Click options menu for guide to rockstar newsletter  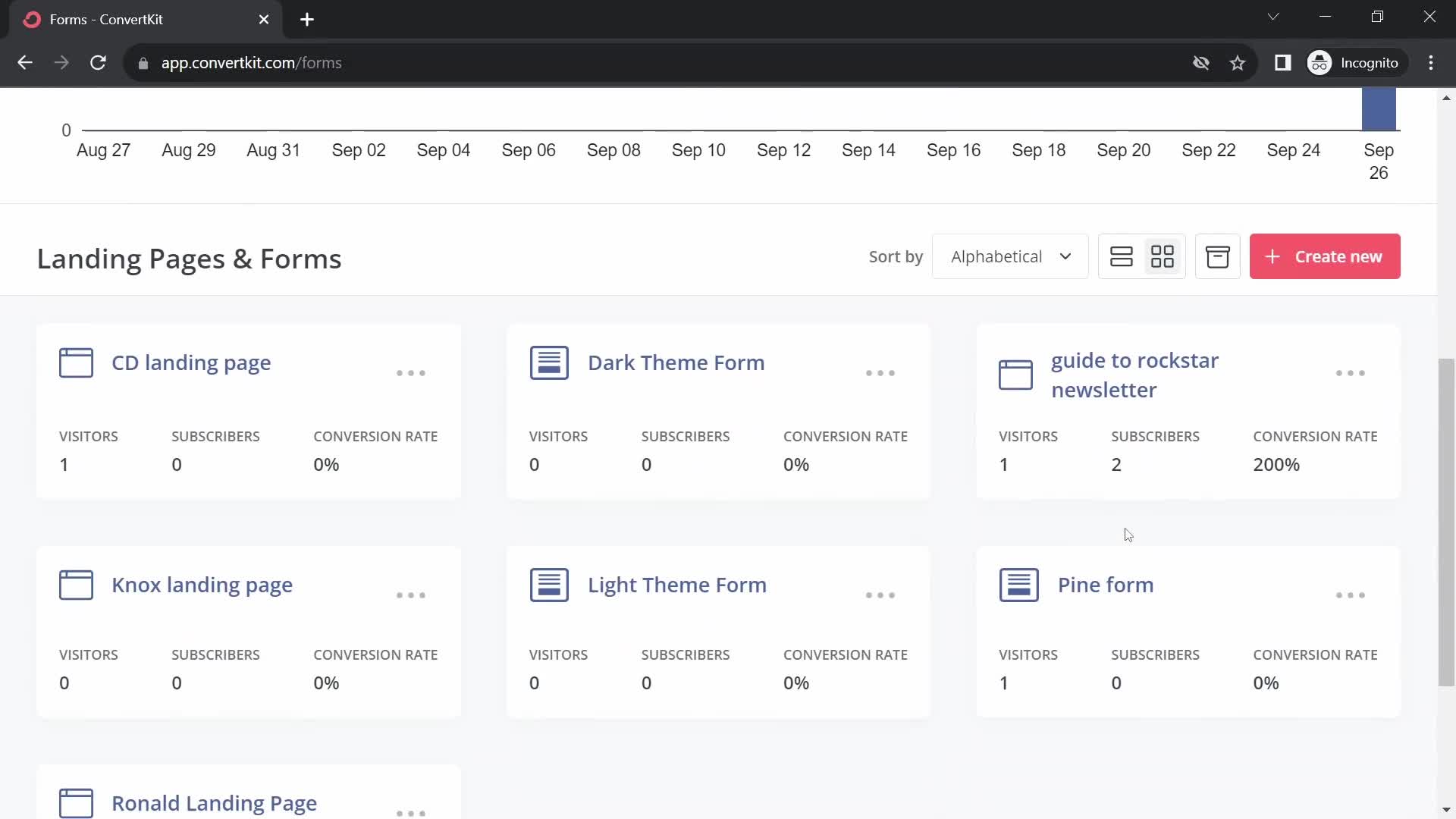pos(1350,373)
